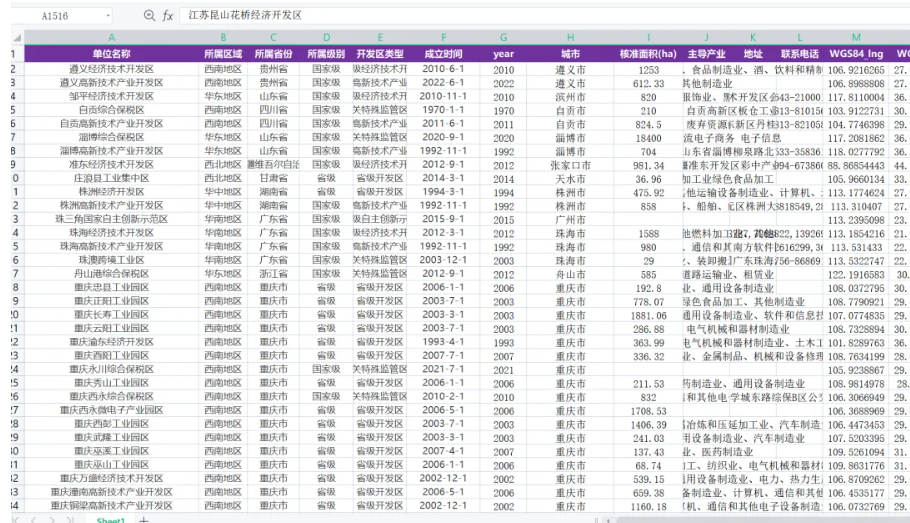Go to next sheet using navigation arrow
Image resolution: width=910 pixels, height=523 pixels.
(x=52, y=520)
